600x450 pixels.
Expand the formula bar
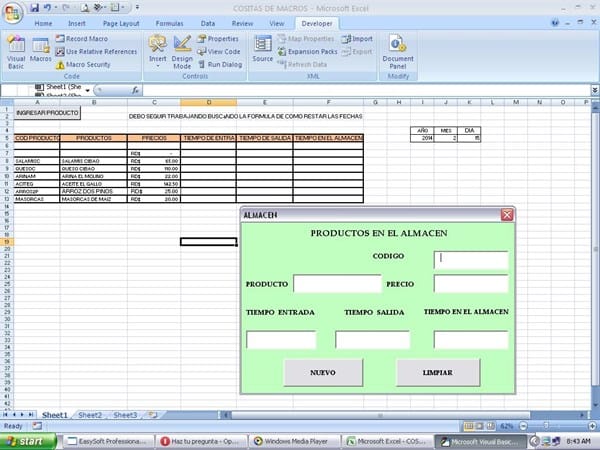pos(595,90)
